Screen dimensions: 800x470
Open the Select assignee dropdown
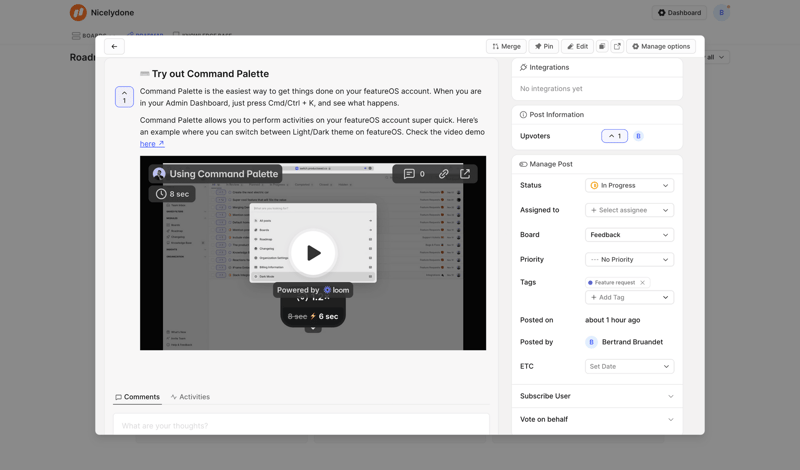pyautogui.click(x=629, y=210)
